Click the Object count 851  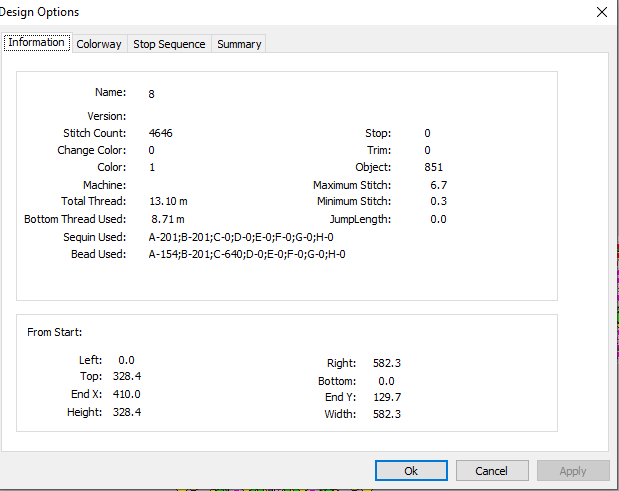433,167
